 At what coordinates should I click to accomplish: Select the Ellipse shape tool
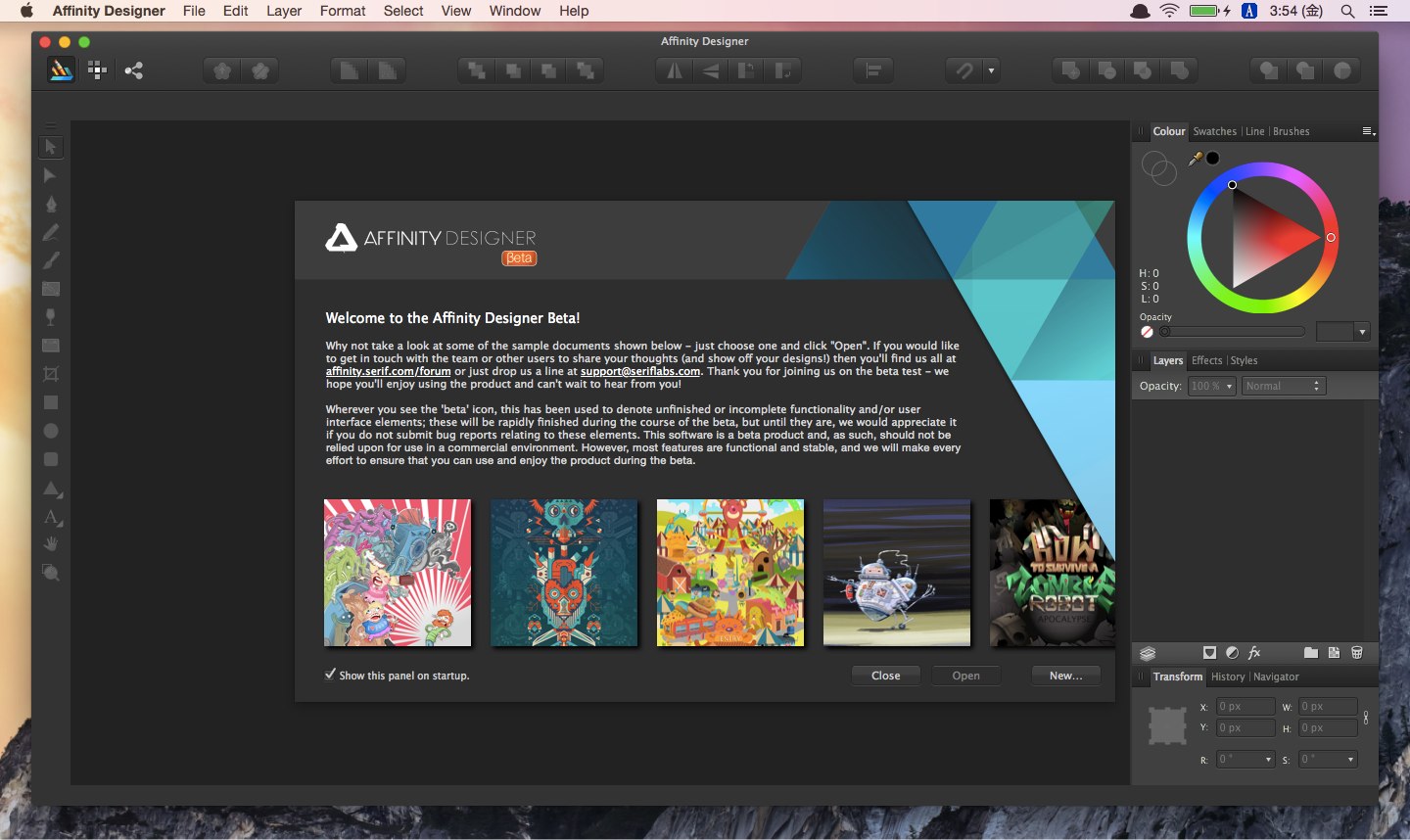click(x=51, y=431)
